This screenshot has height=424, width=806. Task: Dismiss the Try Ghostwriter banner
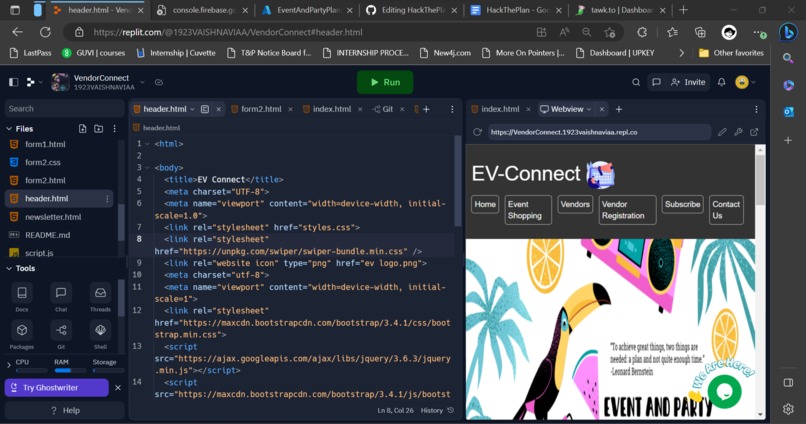pyautogui.click(x=118, y=388)
